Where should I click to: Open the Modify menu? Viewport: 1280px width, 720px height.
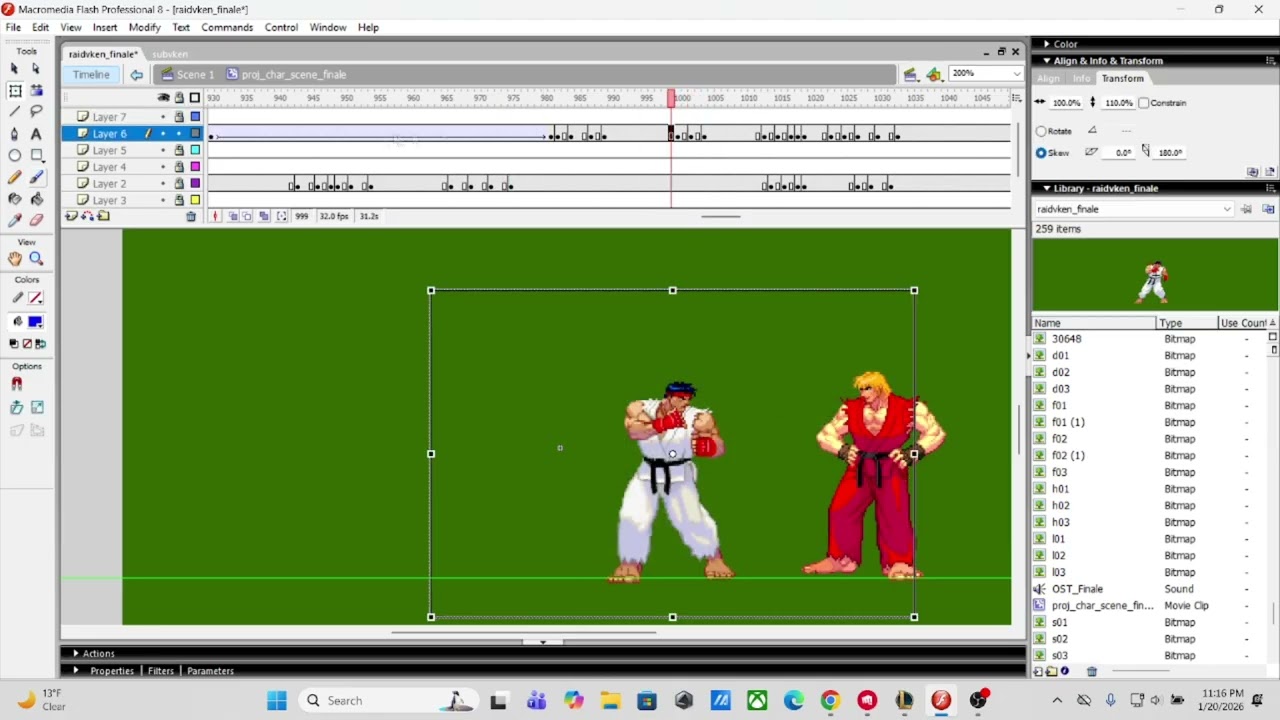(144, 27)
